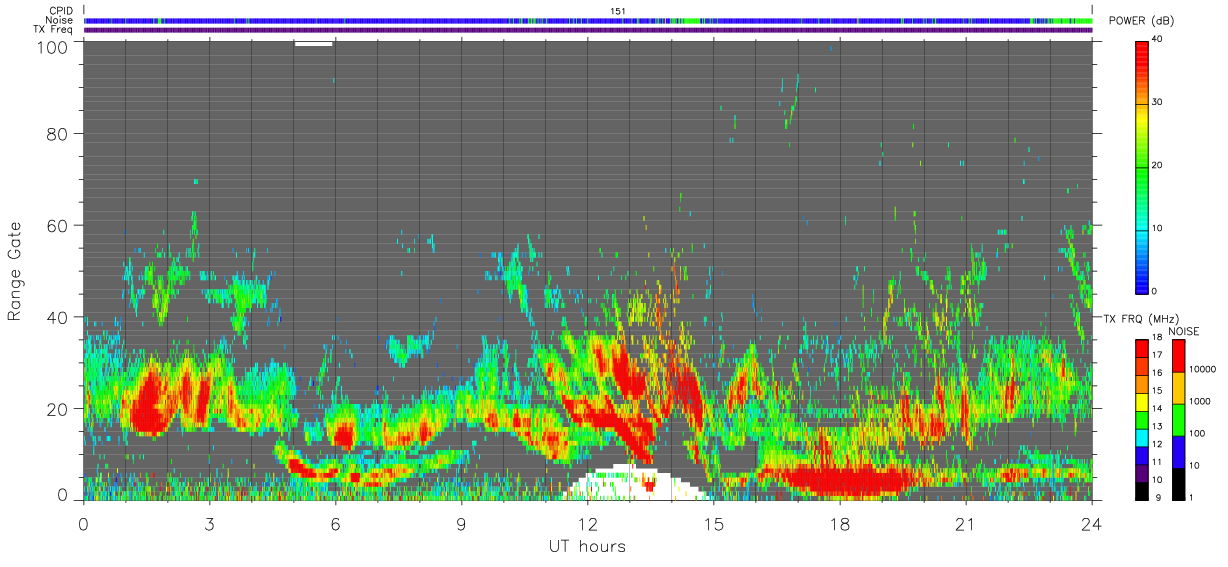The width and height of the screenshot is (1228, 567).
Task: Click the 10000 tick on NOISE legend
Action: tap(1201, 367)
